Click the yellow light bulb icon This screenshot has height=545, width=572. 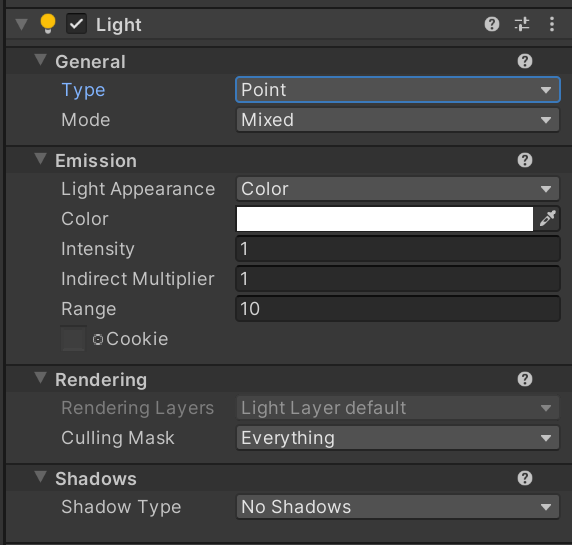pyautogui.click(x=48, y=24)
